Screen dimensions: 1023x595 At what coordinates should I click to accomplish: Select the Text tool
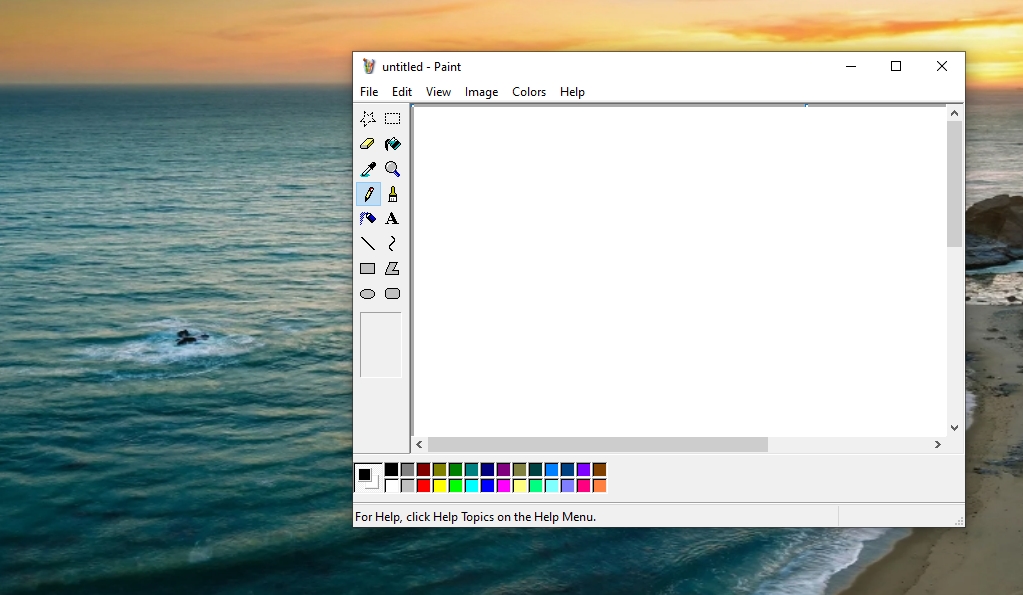tap(392, 219)
